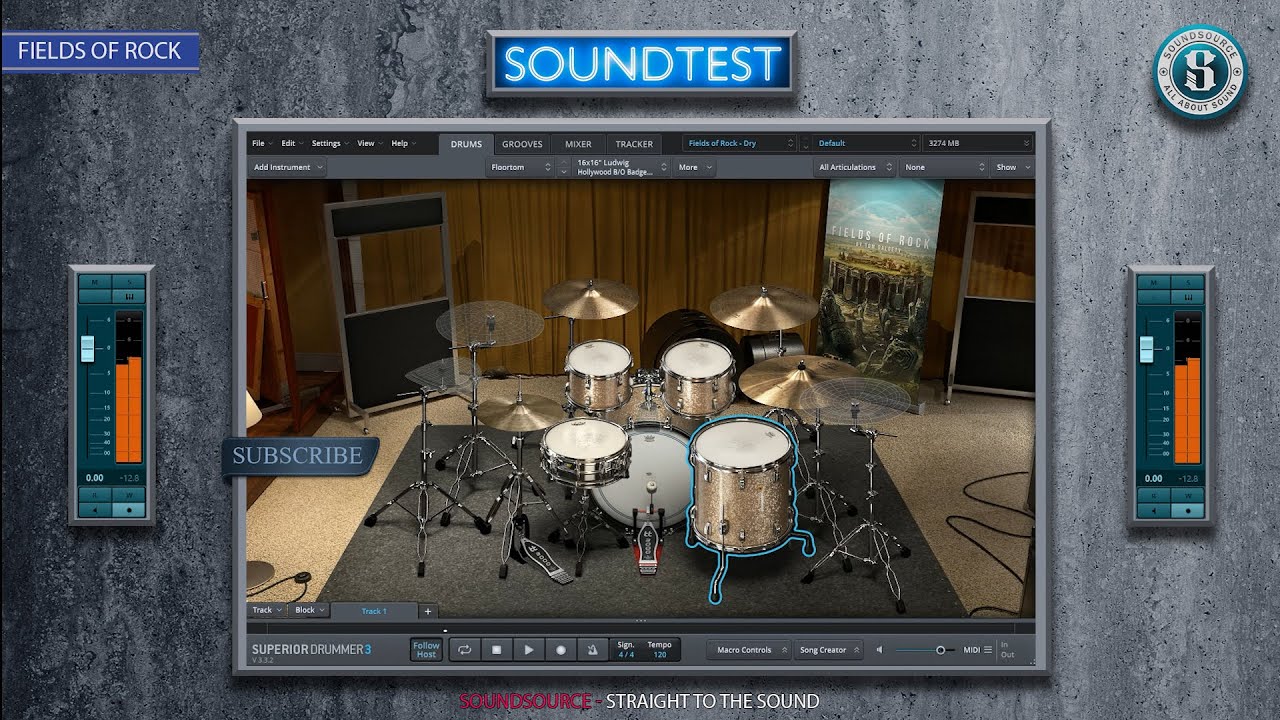Open the None dropdown

(945, 167)
